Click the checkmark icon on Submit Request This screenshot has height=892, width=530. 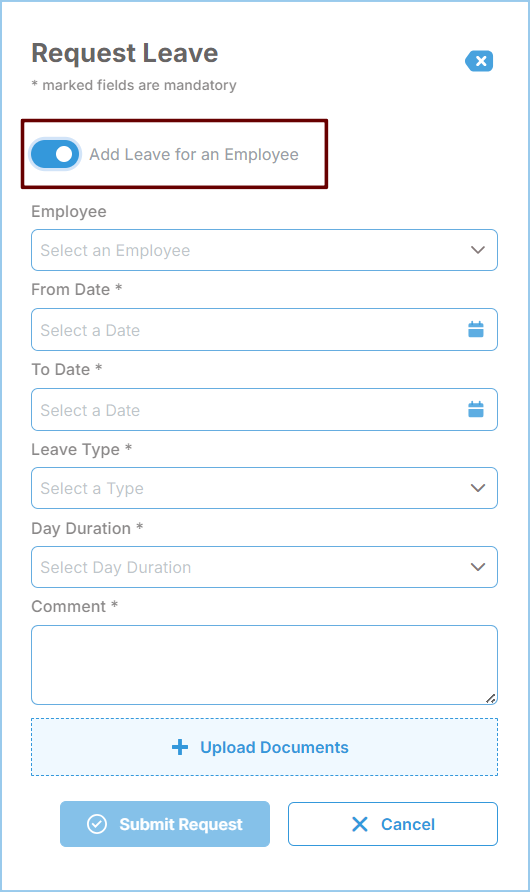(97, 824)
